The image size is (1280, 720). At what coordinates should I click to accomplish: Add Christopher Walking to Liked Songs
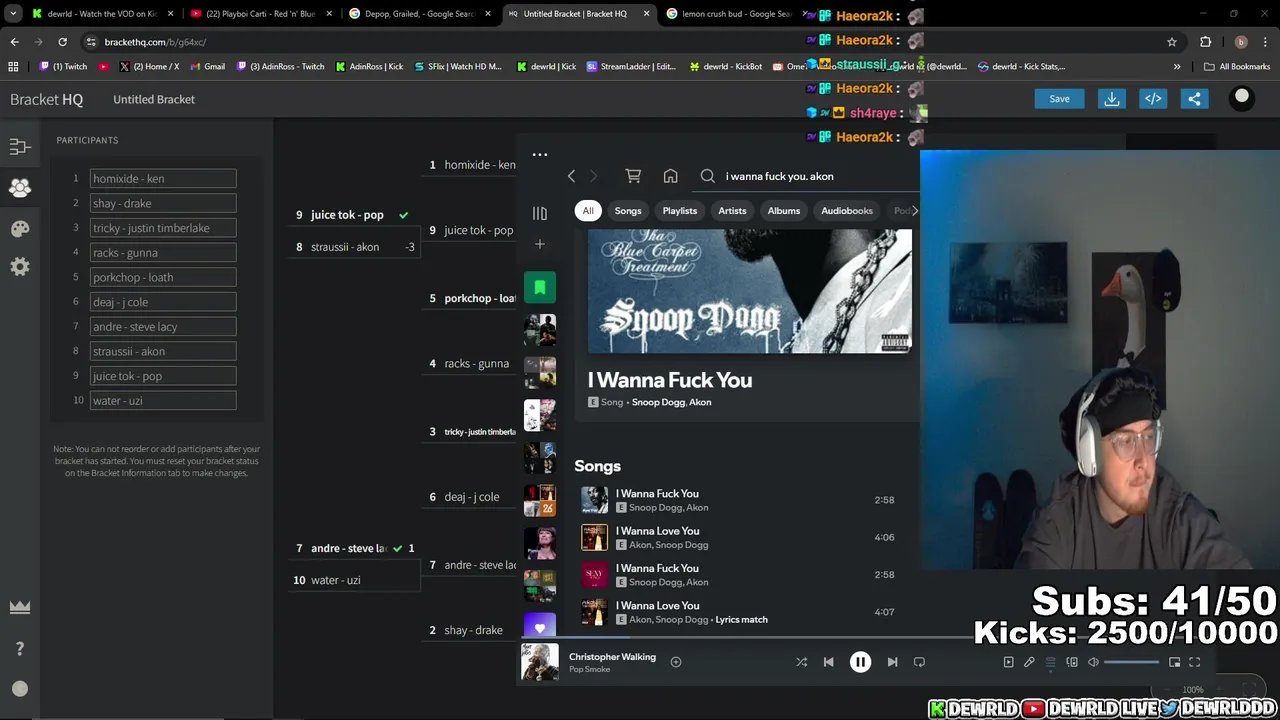point(676,662)
